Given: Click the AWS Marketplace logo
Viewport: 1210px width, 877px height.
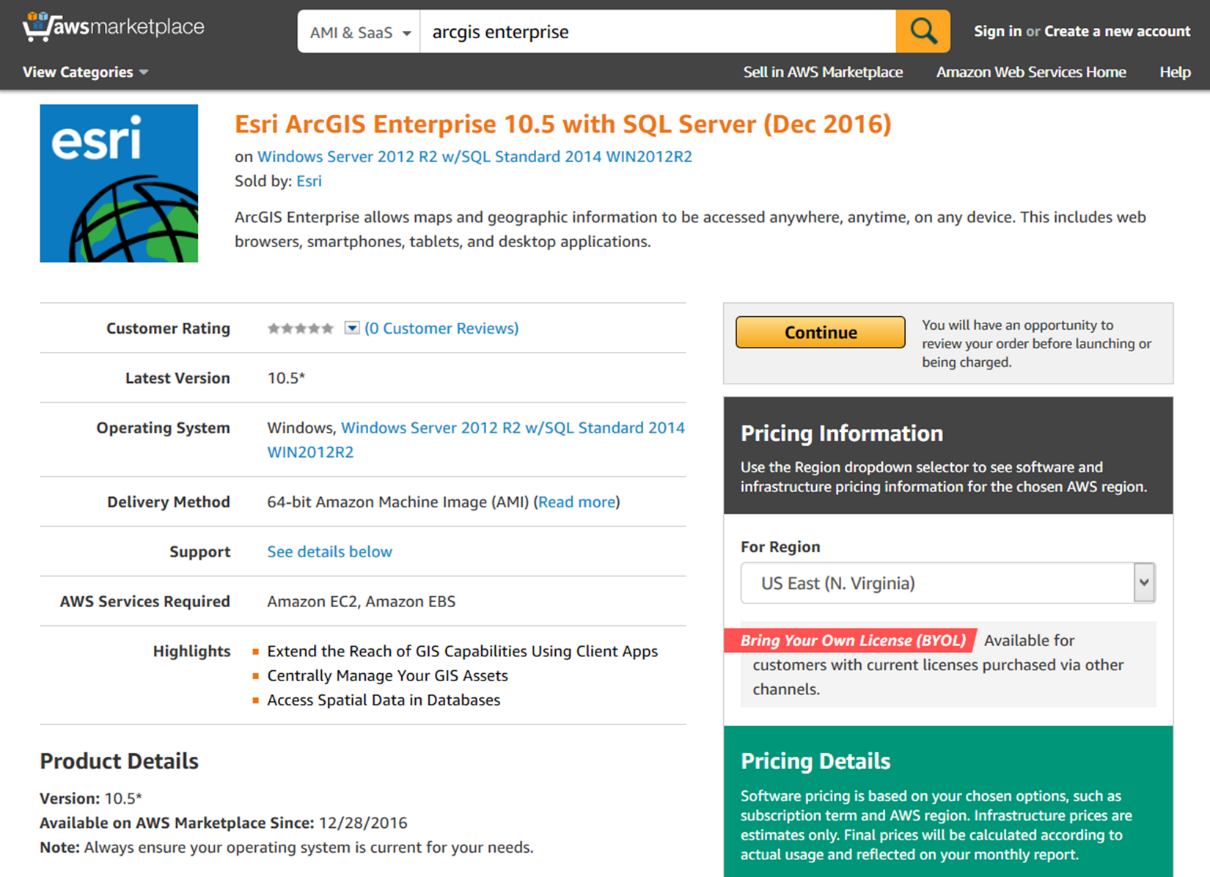Looking at the screenshot, I should (x=113, y=27).
